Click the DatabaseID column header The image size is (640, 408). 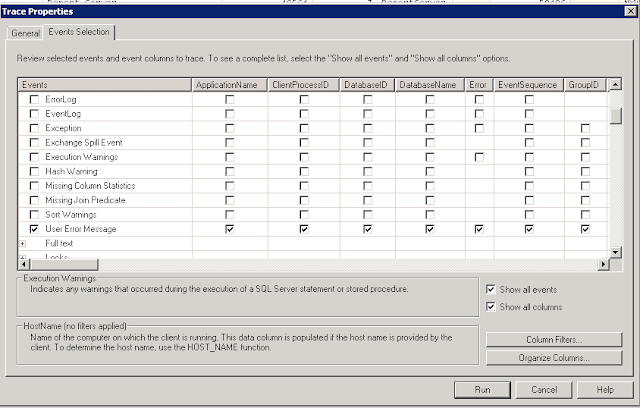click(367, 85)
